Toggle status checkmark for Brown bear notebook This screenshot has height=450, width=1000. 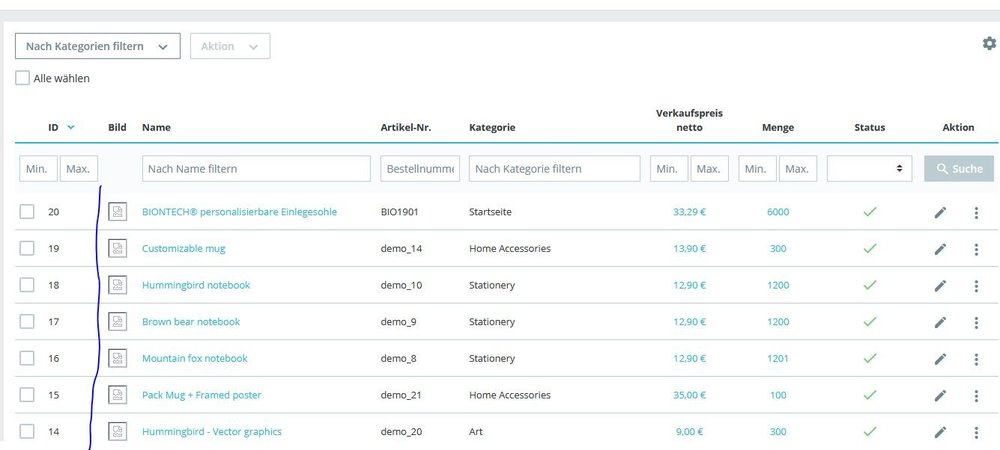pyautogui.click(x=870, y=322)
